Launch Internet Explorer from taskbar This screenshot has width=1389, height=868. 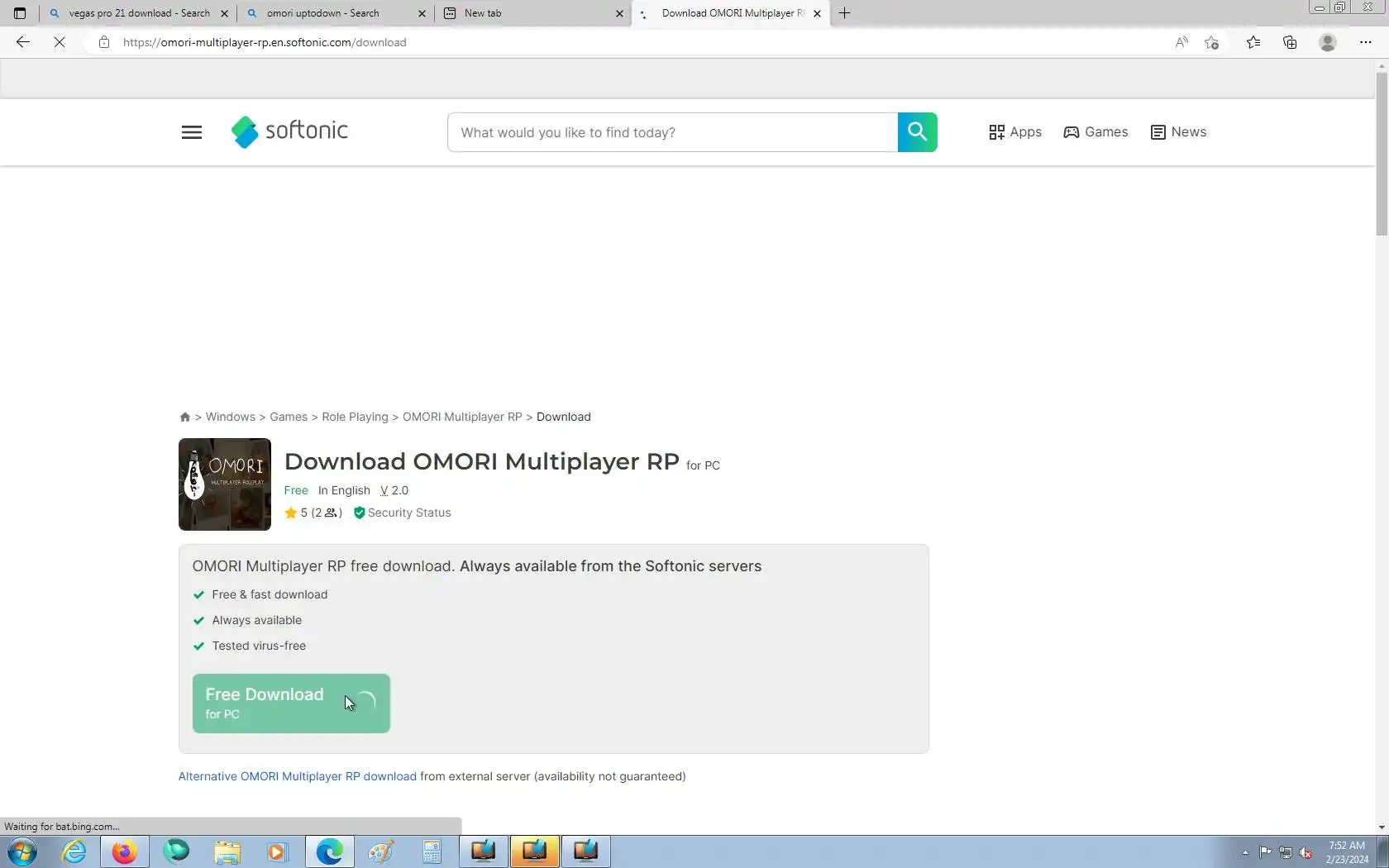[x=74, y=851]
